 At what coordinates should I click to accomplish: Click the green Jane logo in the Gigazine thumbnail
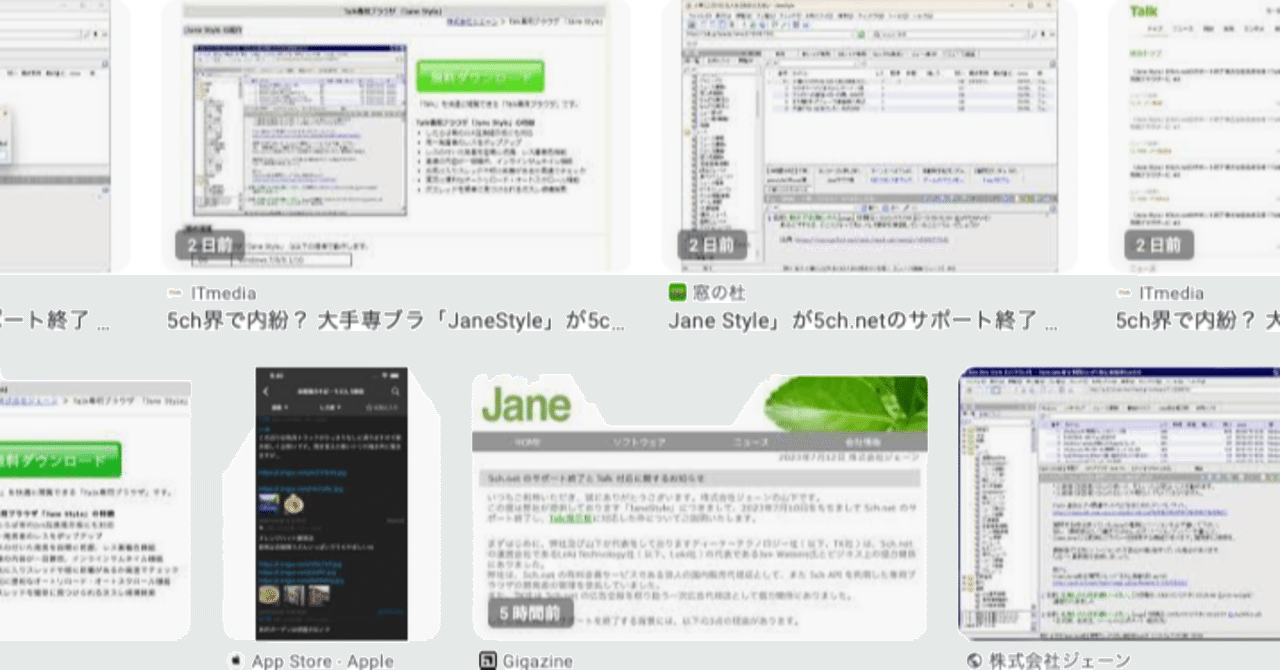pyautogui.click(x=525, y=405)
